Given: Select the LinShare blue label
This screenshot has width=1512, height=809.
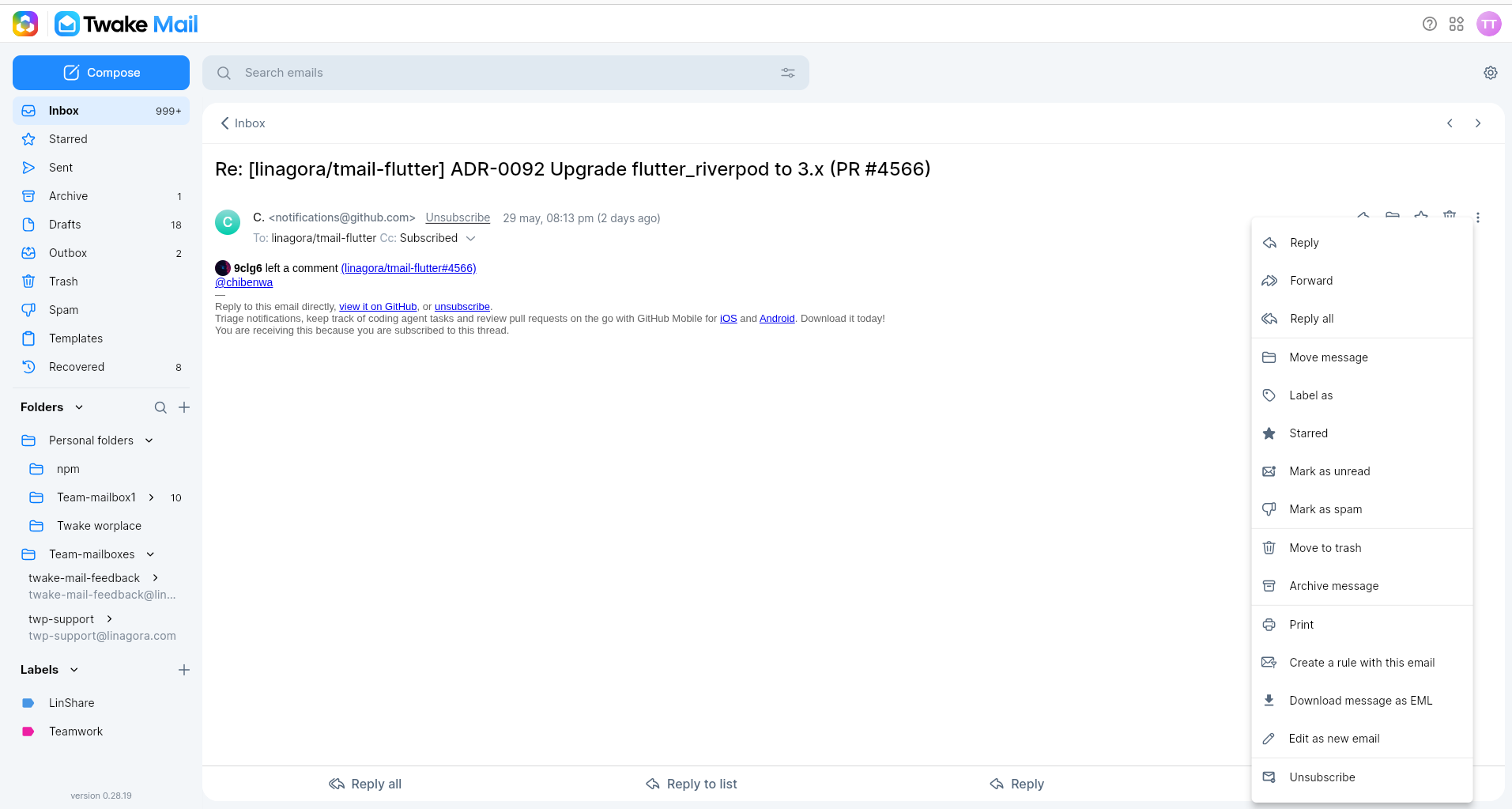Looking at the screenshot, I should pos(101,703).
